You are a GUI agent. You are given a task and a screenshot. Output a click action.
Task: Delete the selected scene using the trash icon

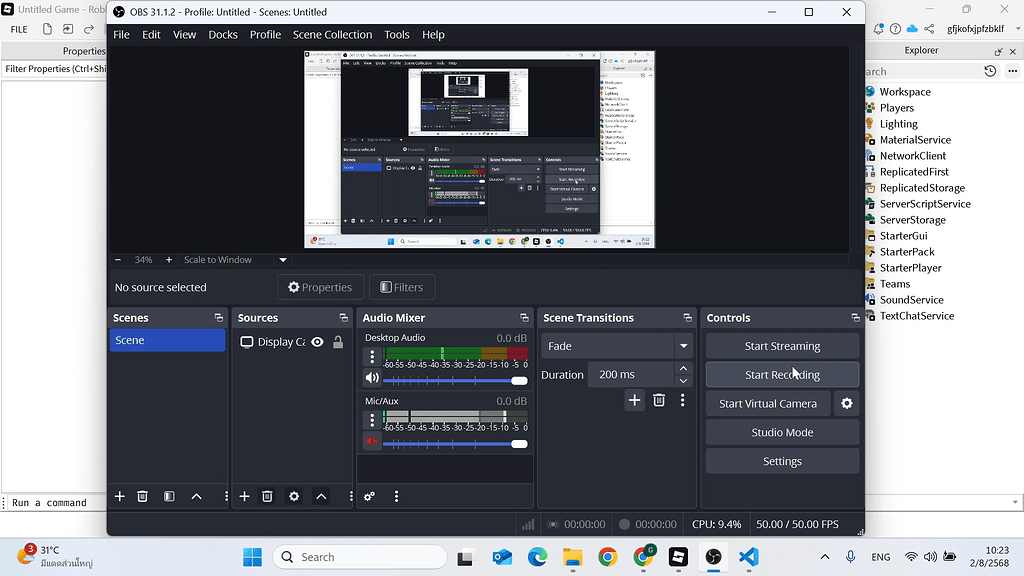pos(143,496)
